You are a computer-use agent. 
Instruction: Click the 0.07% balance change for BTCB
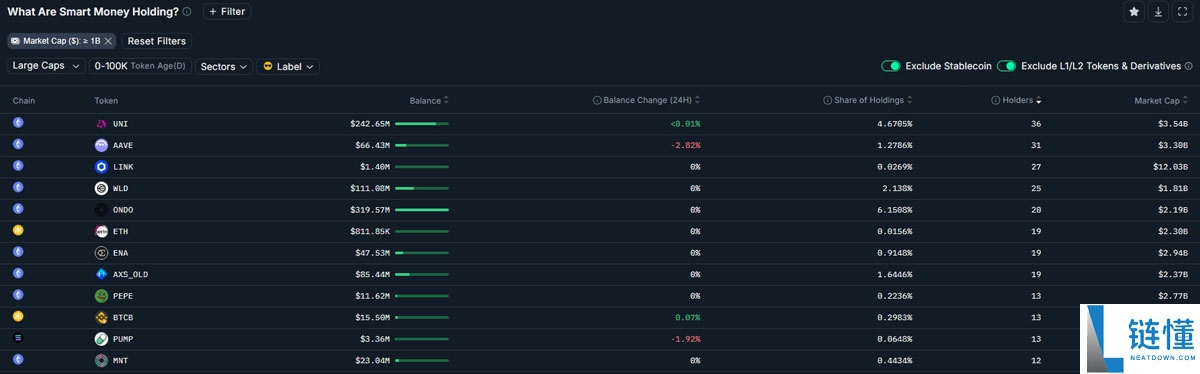click(x=688, y=317)
